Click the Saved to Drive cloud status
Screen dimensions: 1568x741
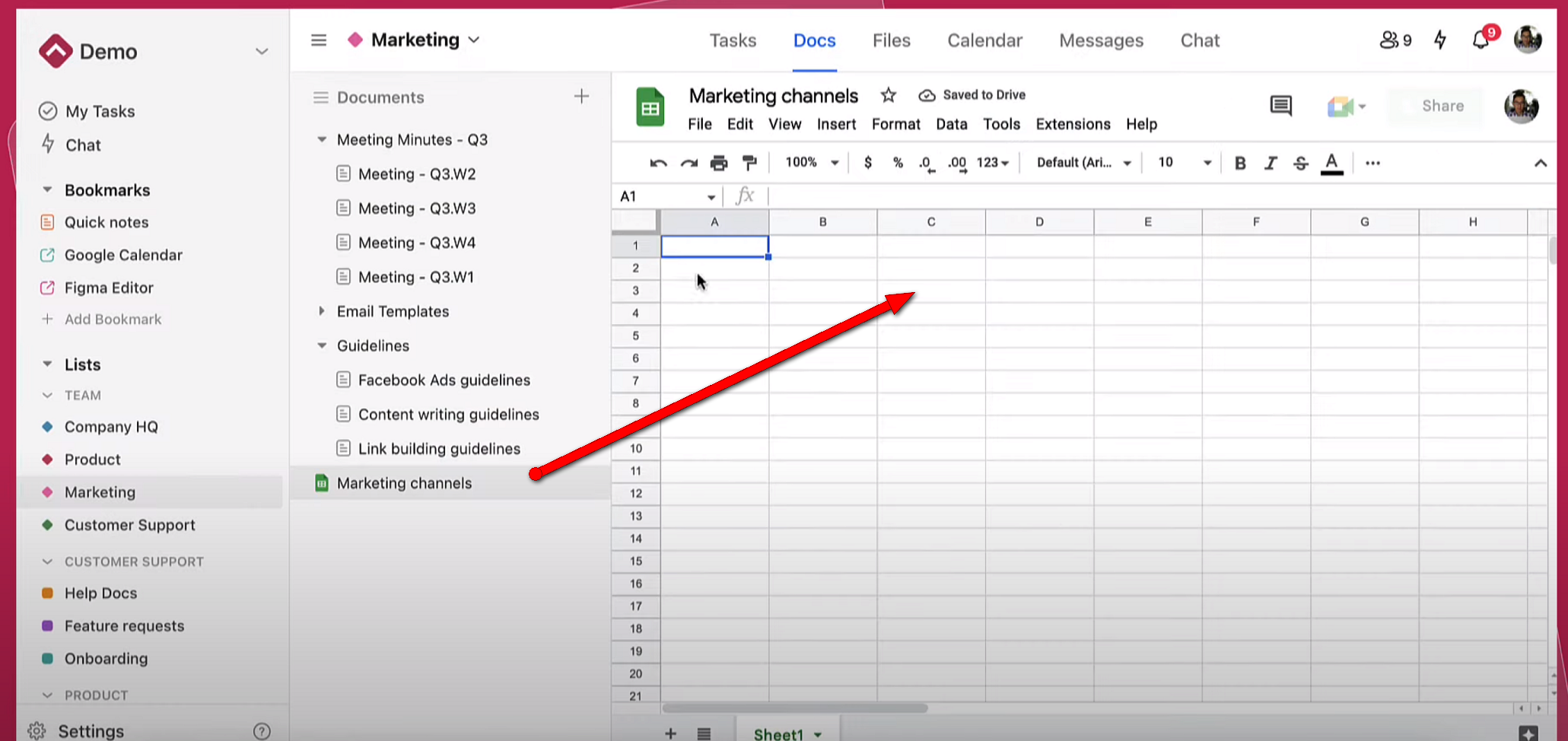[972, 95]
